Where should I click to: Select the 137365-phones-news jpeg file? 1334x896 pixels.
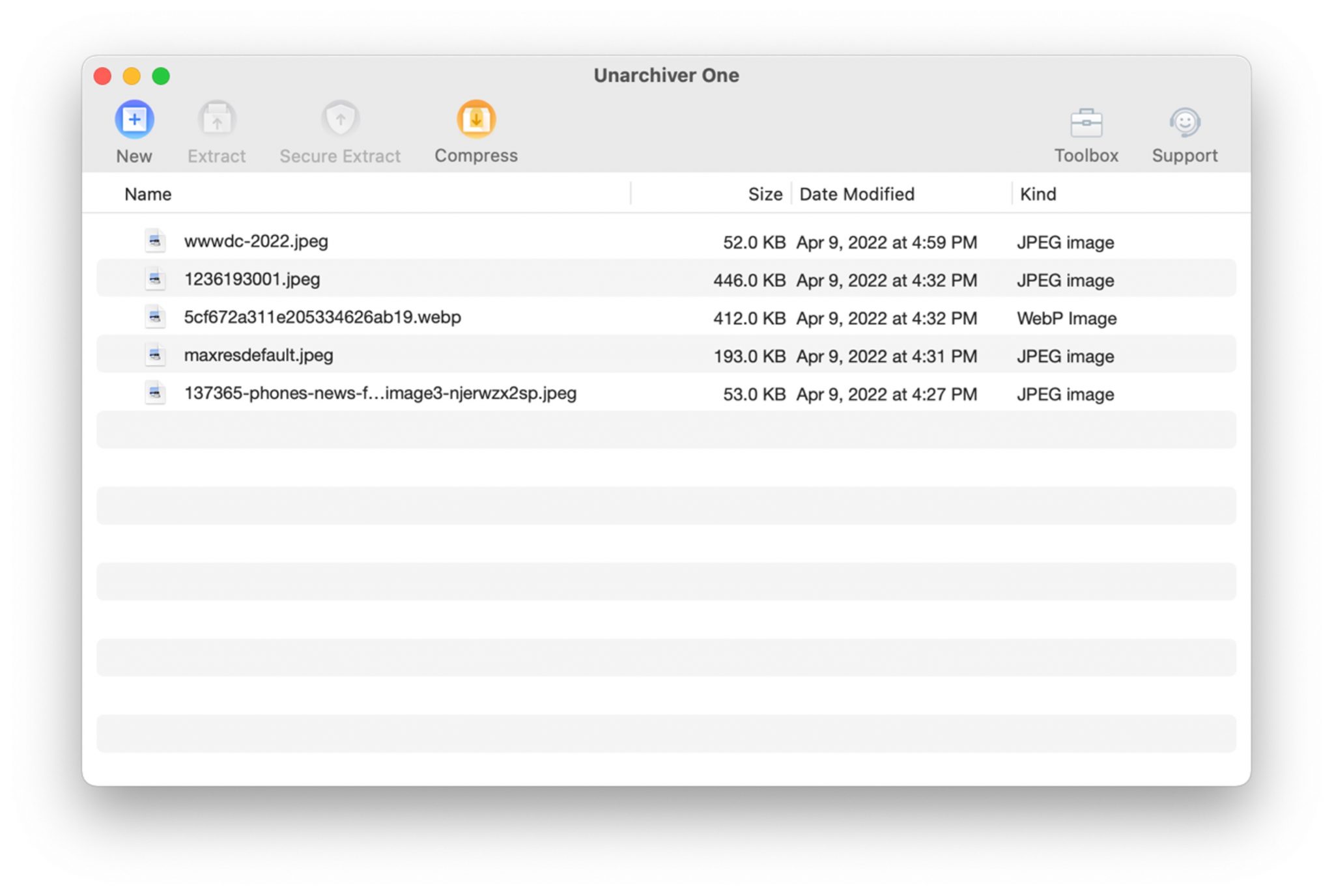(x=380, y=393)
